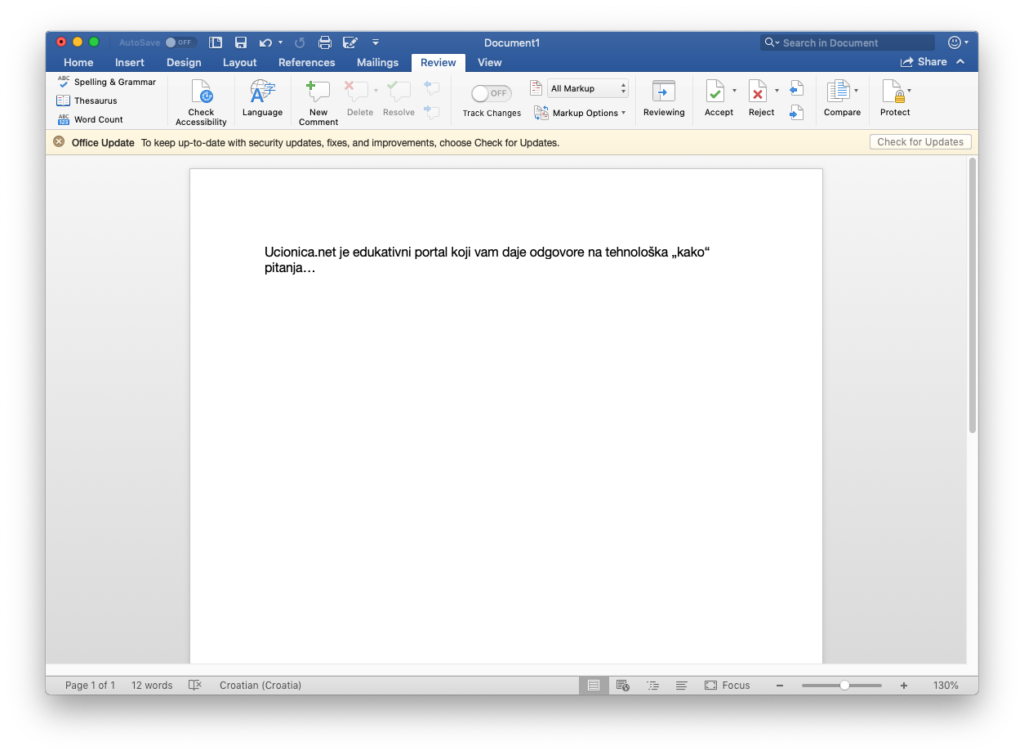
Task: Click the Print icon in title bar
Action: tap(324, 43)
